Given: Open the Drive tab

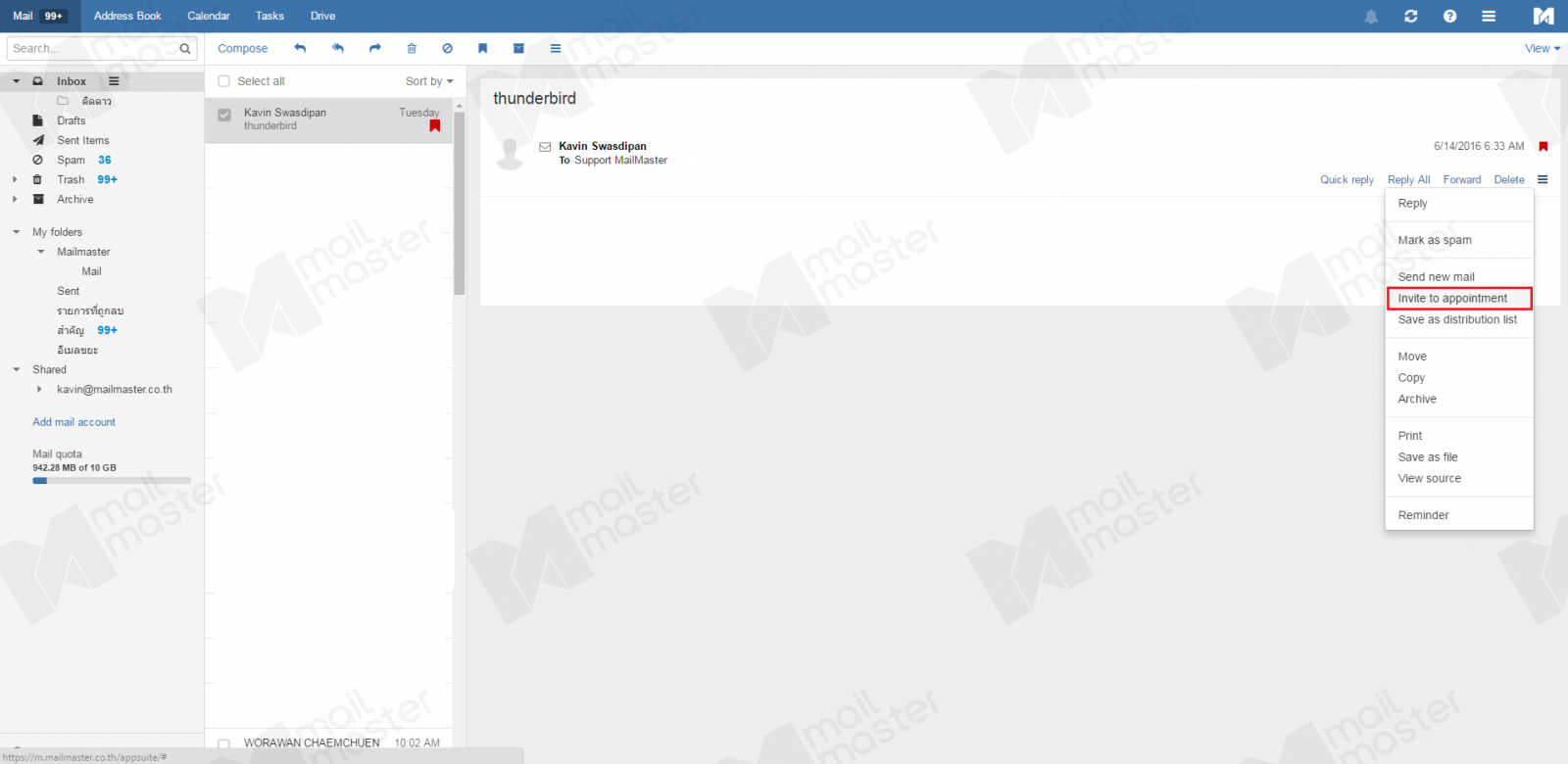Looking at the screenshot, I should 322,16.
